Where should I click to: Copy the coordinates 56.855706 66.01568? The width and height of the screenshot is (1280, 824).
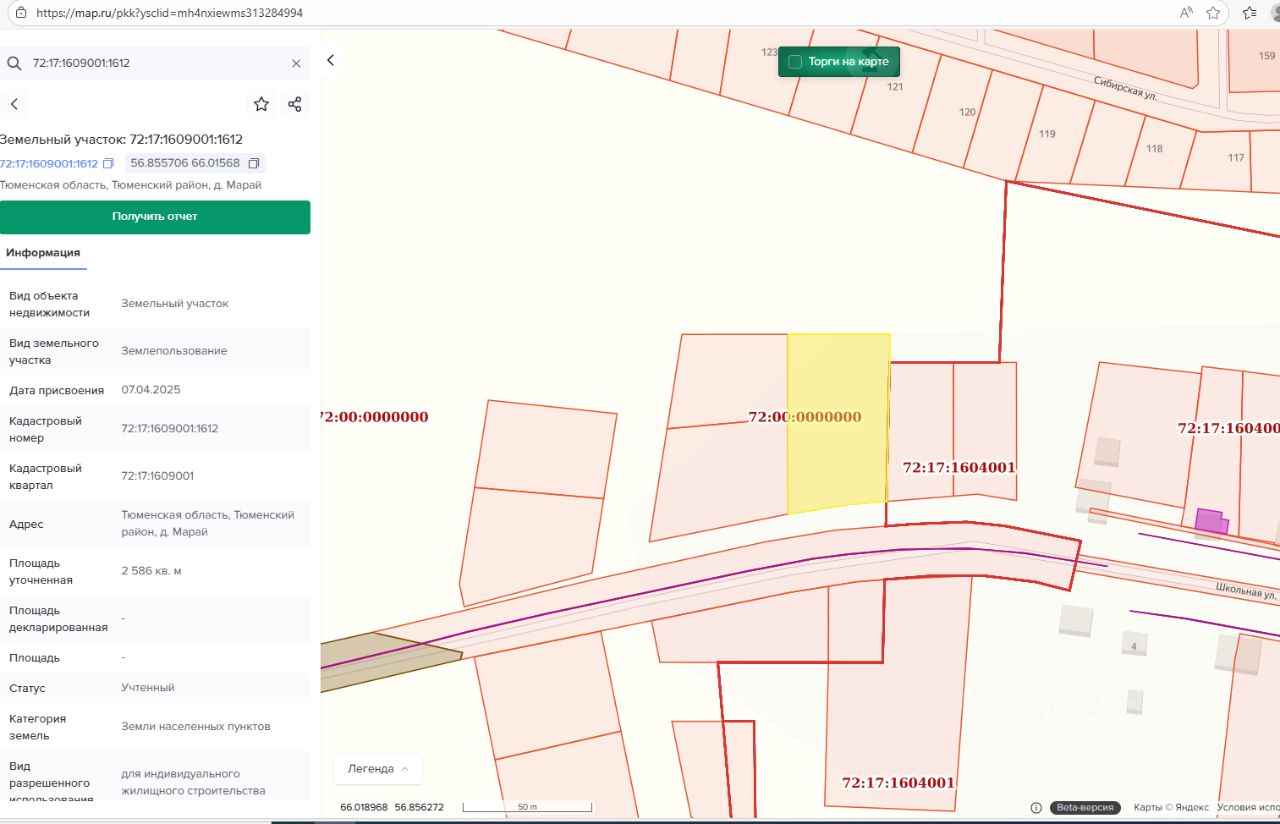pyautogui.click(x=254, y=163)
